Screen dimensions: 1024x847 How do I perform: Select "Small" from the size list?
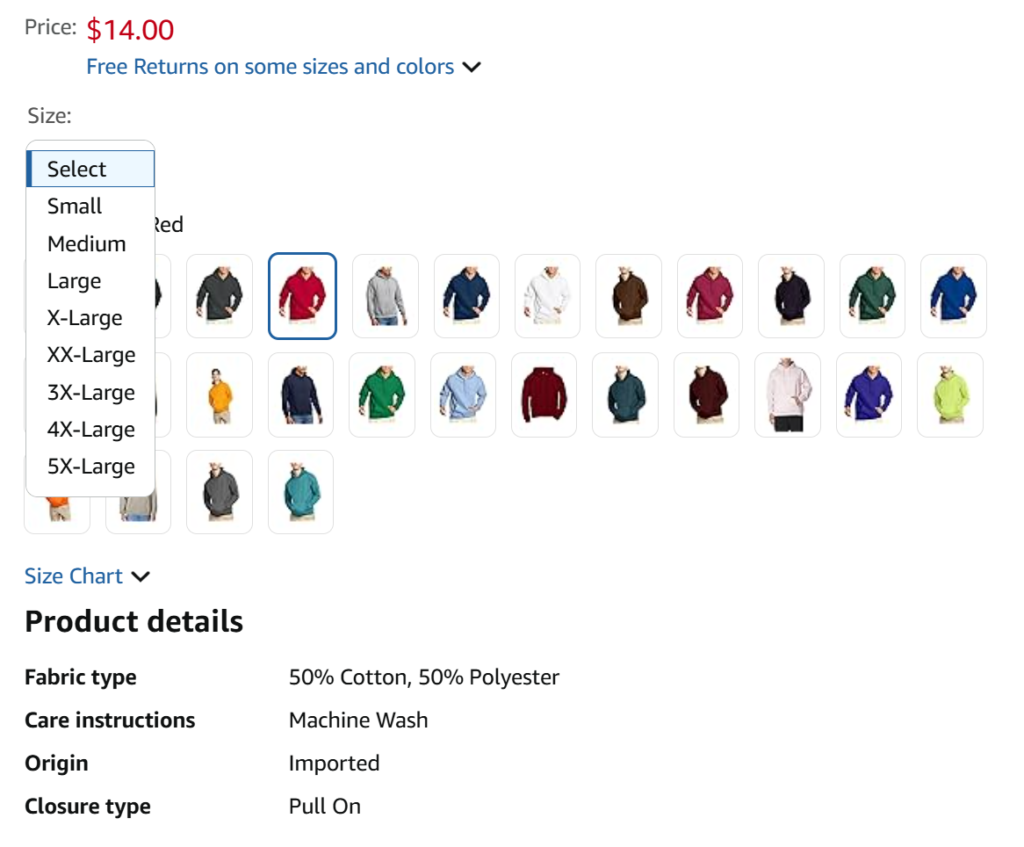point(74,206)
